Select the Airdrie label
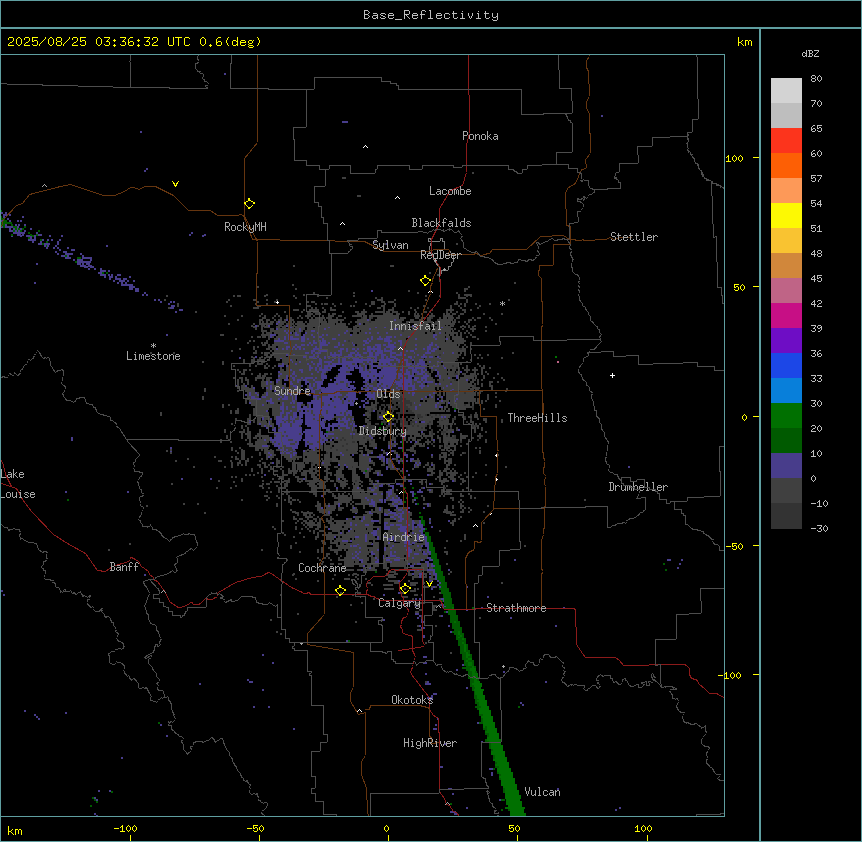This screenshot has width=862, height=842. click(x=403, y=537)
